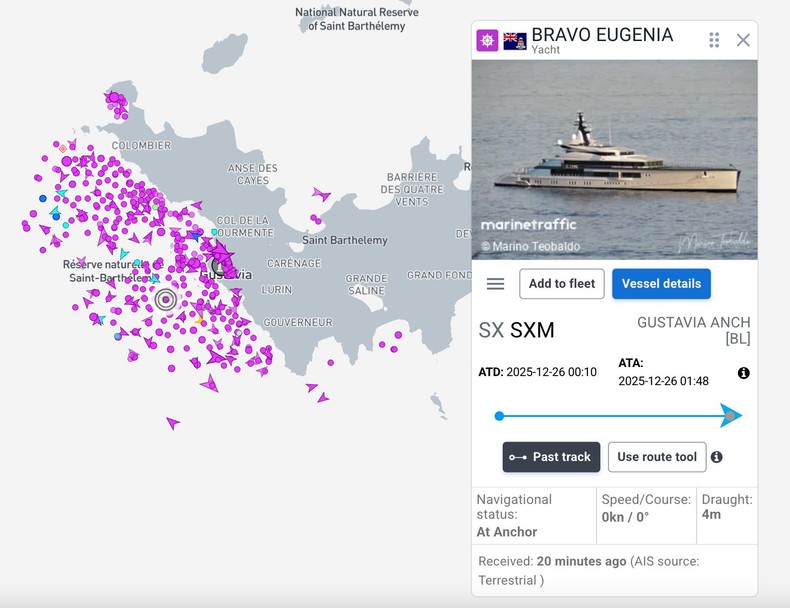Open the BRAVO EUGENIA yacht photo
Image resolution: width=790 pixels, height=608 pixels.
614,160
